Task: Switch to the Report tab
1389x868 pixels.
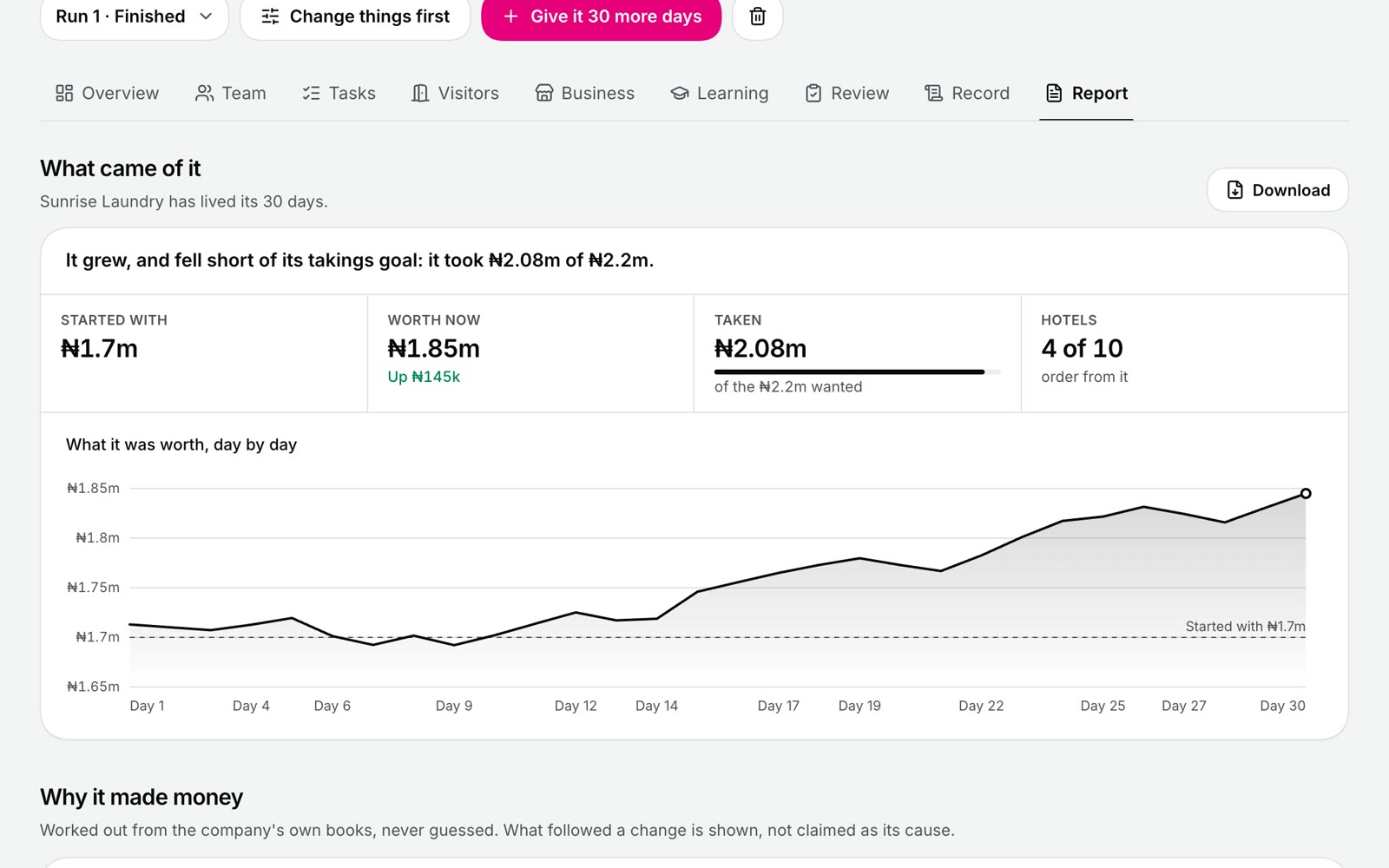Action: (1086, 93)
